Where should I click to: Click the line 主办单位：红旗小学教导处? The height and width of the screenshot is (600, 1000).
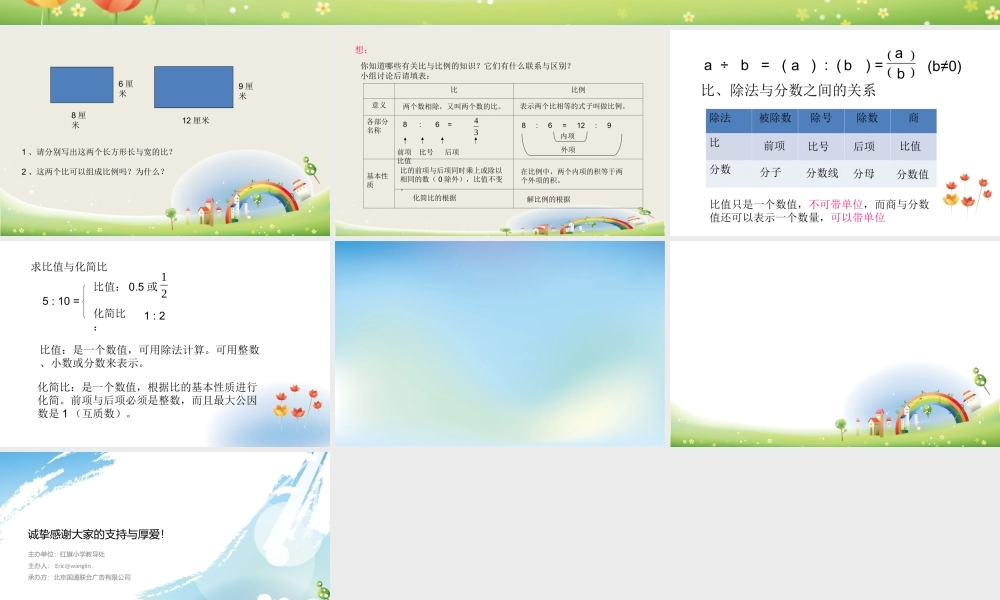[66, 554]
